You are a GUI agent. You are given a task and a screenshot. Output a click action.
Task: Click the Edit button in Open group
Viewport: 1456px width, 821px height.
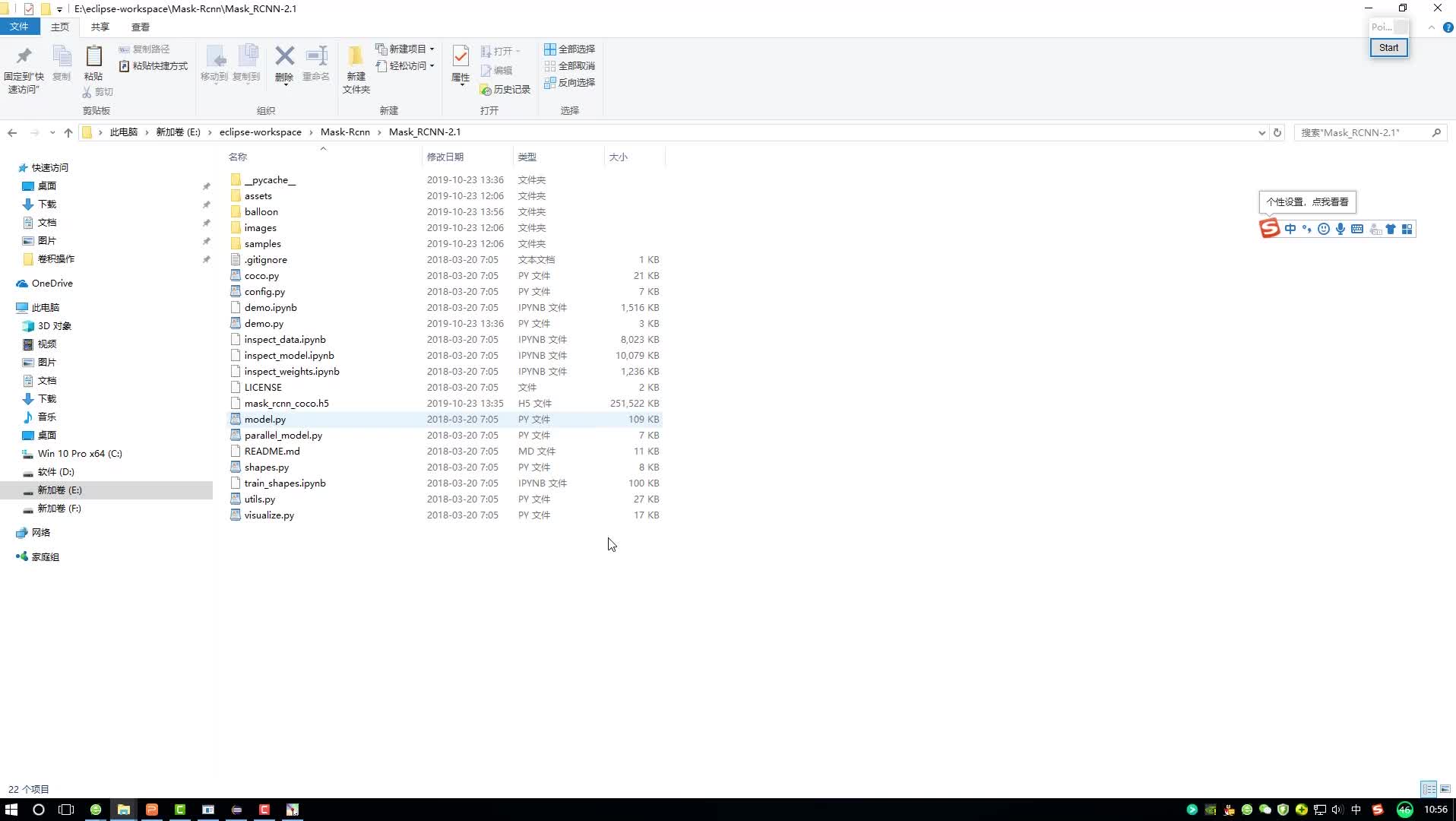(497, 71)
